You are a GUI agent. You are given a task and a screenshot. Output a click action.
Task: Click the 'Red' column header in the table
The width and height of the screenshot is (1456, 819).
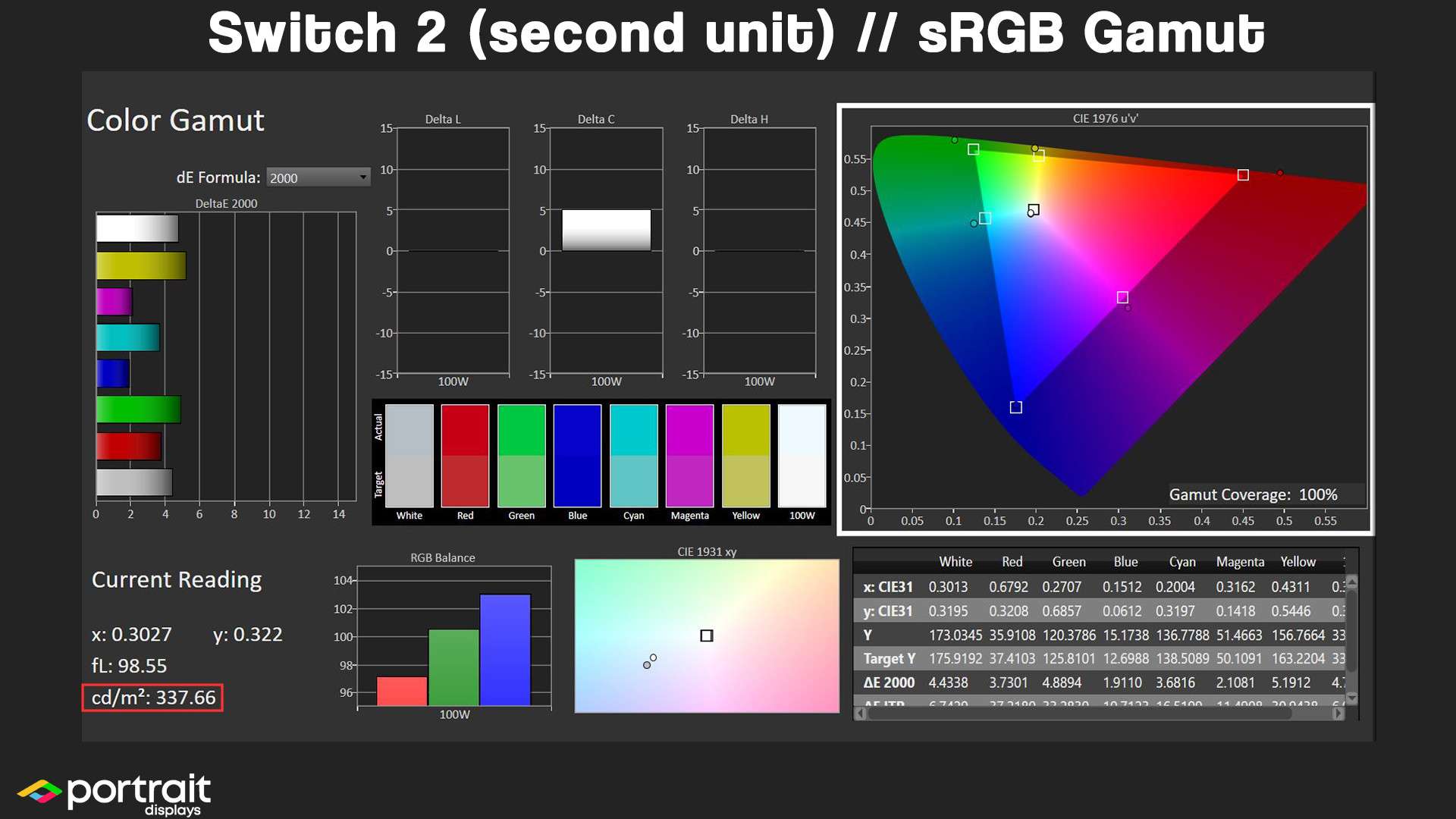[1012, 562]
